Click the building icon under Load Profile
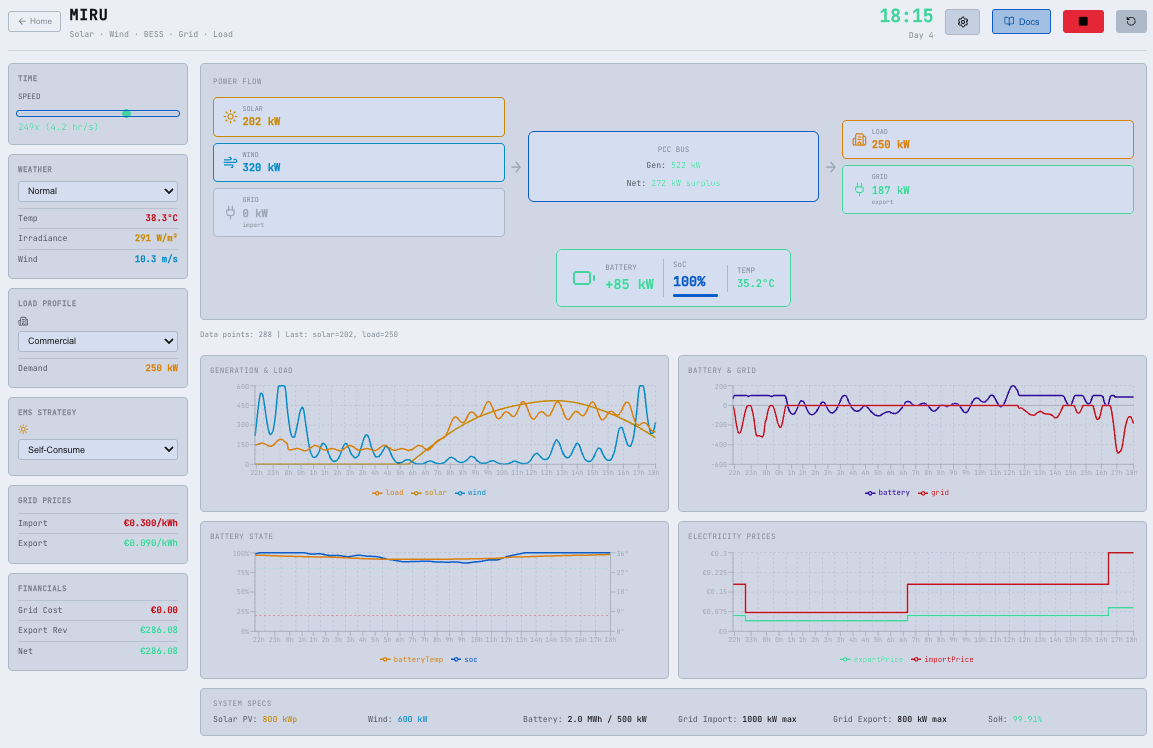The image size is (1153, 748). [23, 321]
